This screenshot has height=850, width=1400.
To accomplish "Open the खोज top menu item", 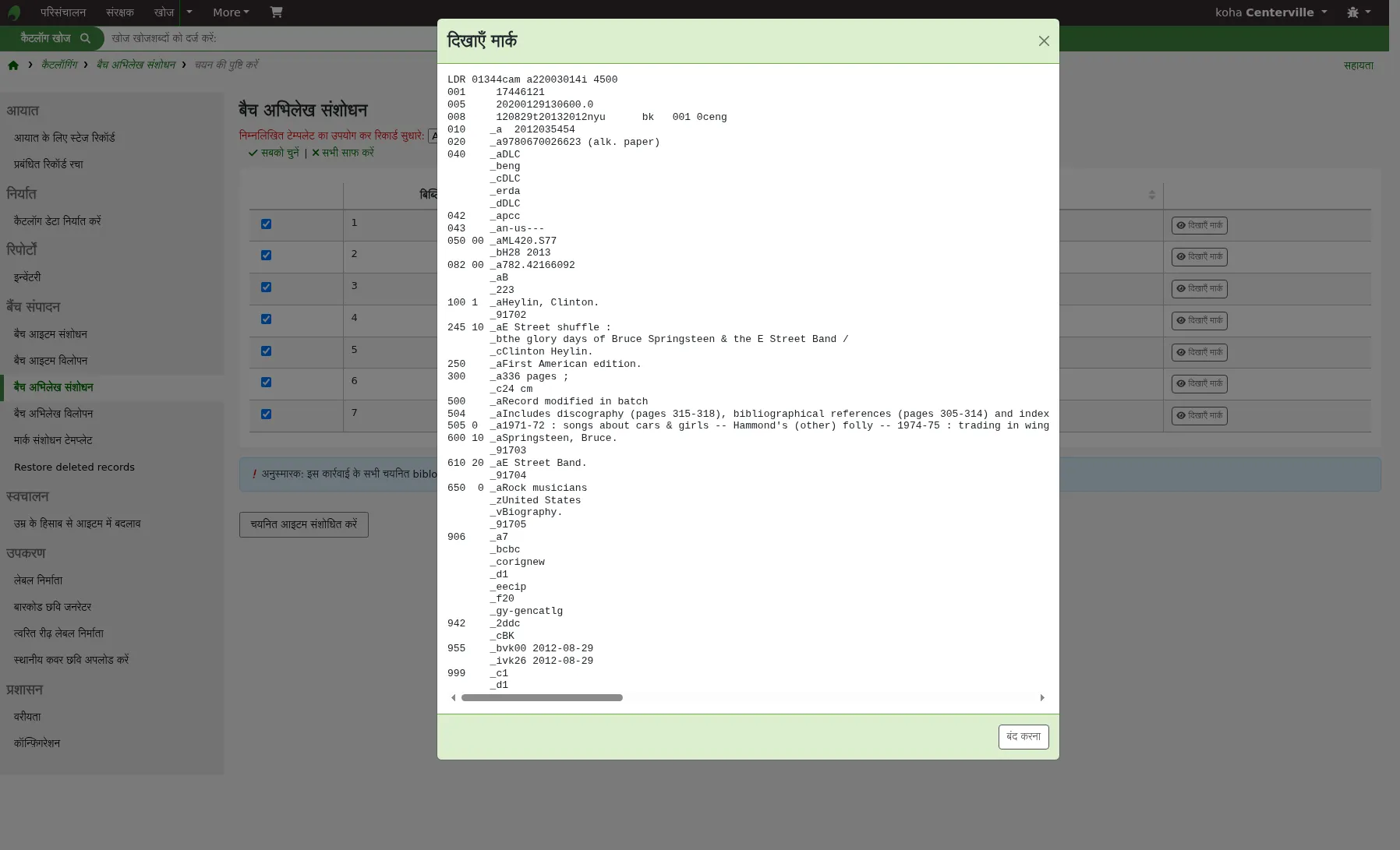I will (164, 12).
